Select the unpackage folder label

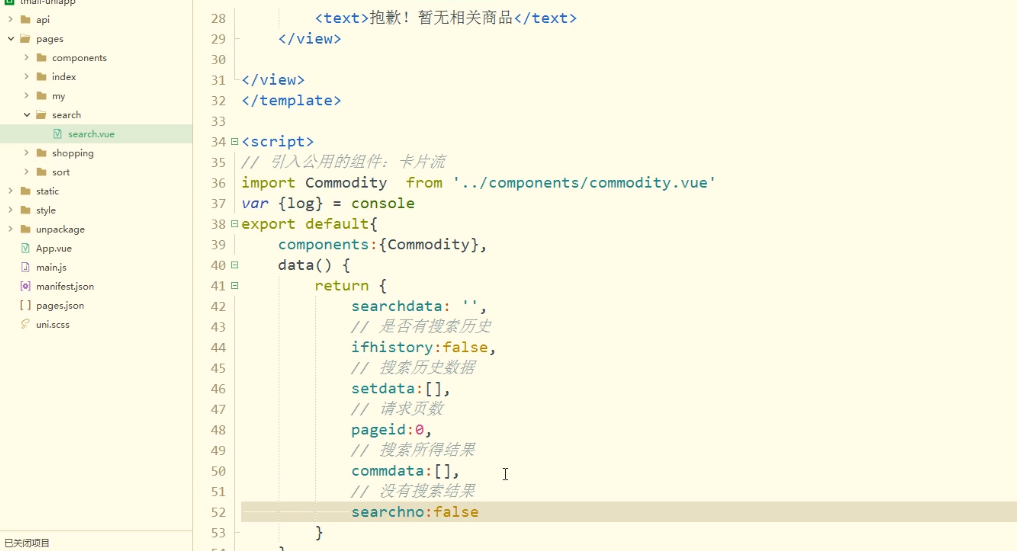pos(60,229)
